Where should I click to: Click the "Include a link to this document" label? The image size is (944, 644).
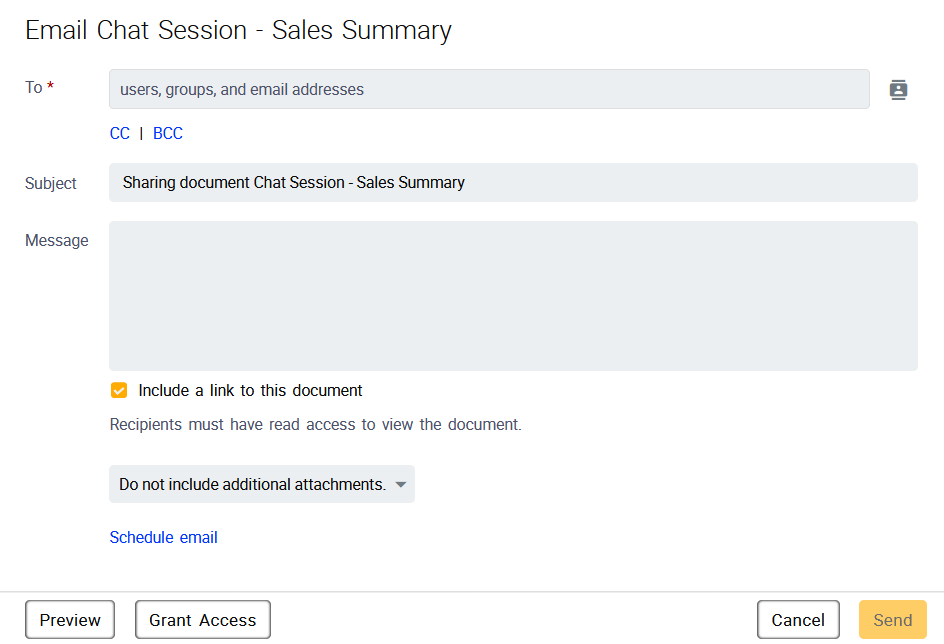click(250, 391)
